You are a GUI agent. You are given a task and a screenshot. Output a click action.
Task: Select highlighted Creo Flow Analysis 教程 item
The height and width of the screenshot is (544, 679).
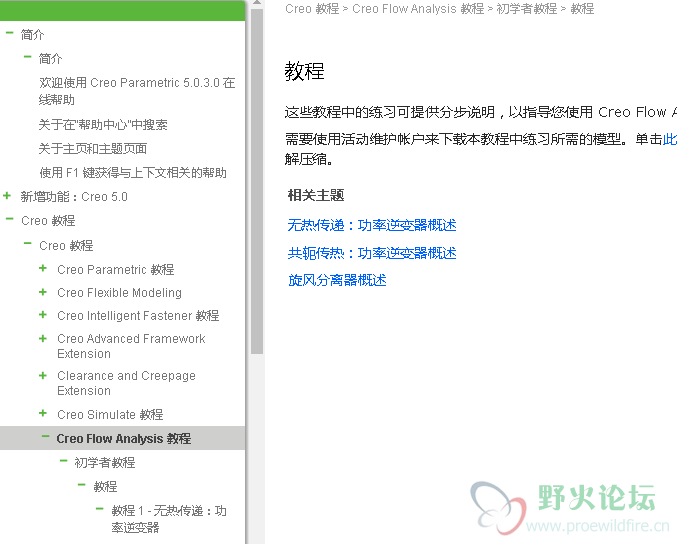[x=123, y=438]
